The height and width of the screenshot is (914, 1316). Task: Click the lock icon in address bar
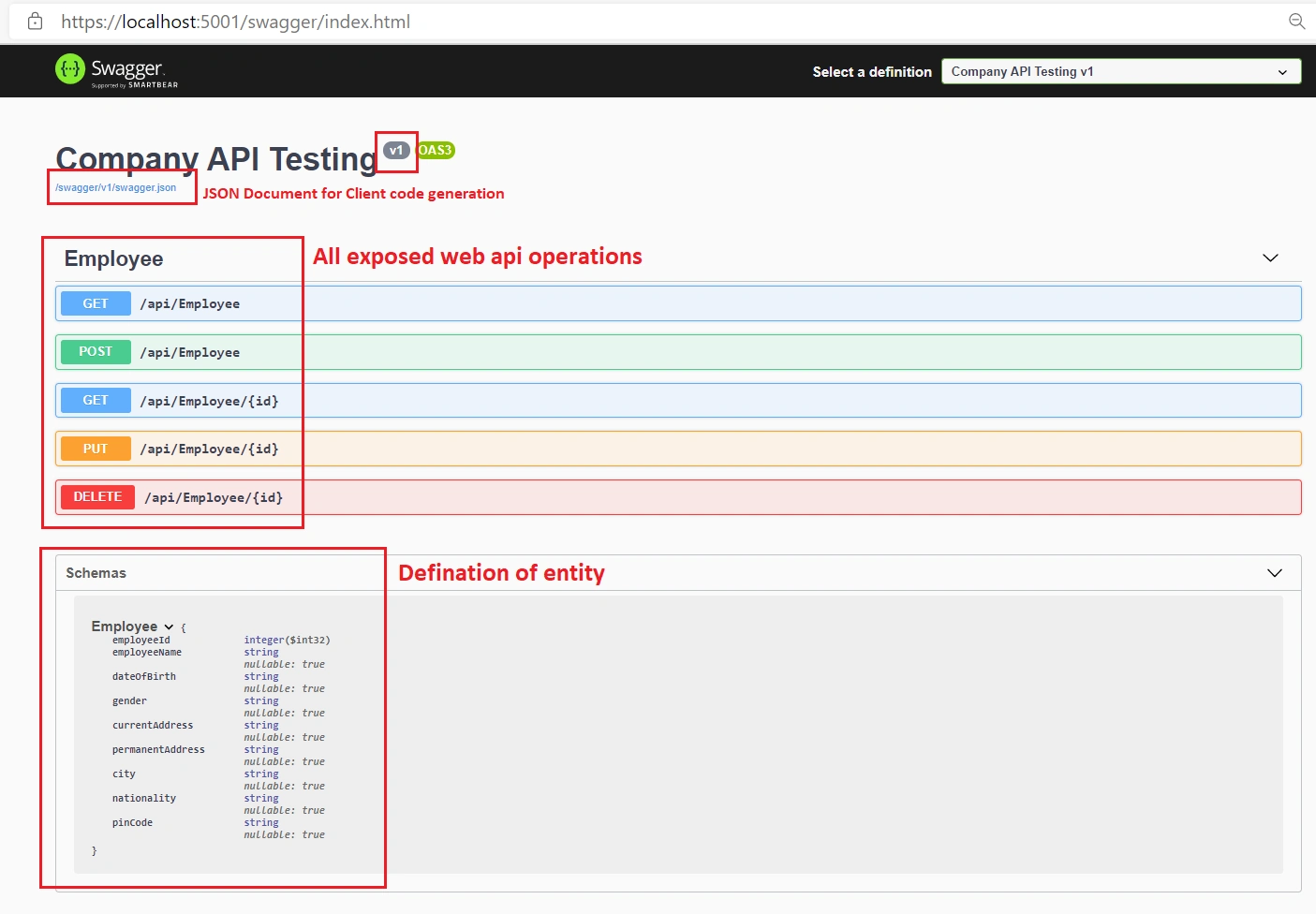click(35, 21)
